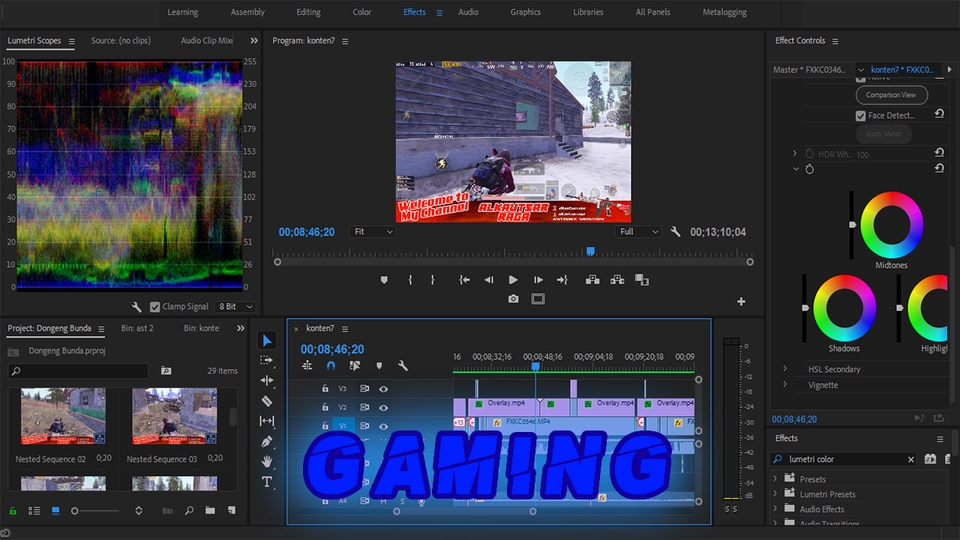
Task: Expand Audio Effects folder
Action: click(775, 508)
